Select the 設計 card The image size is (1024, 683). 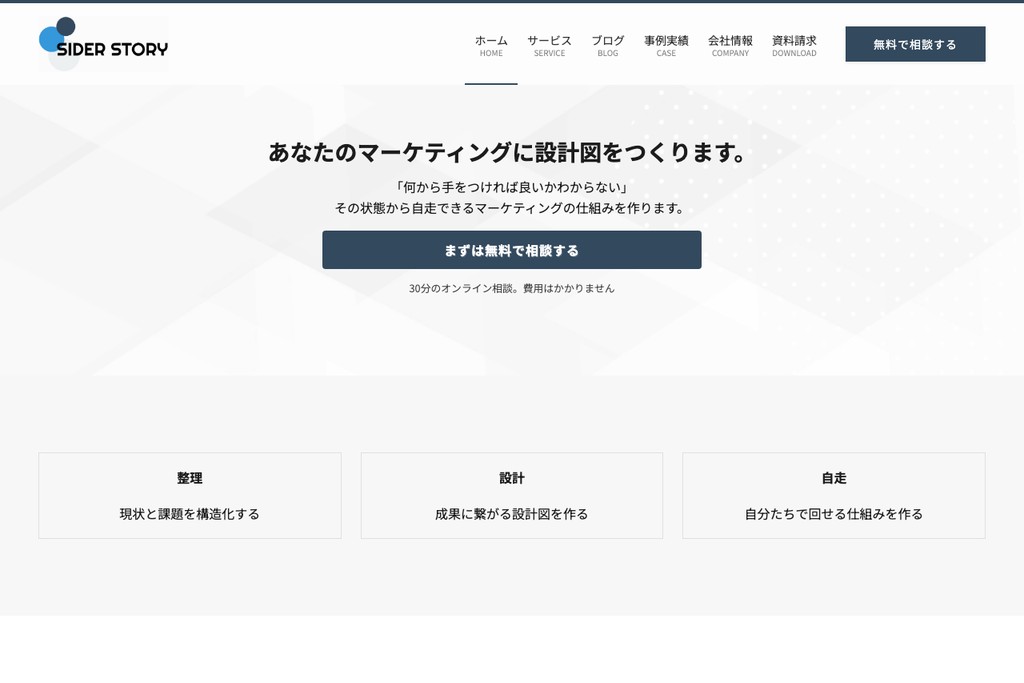click(x=511, y=495)
